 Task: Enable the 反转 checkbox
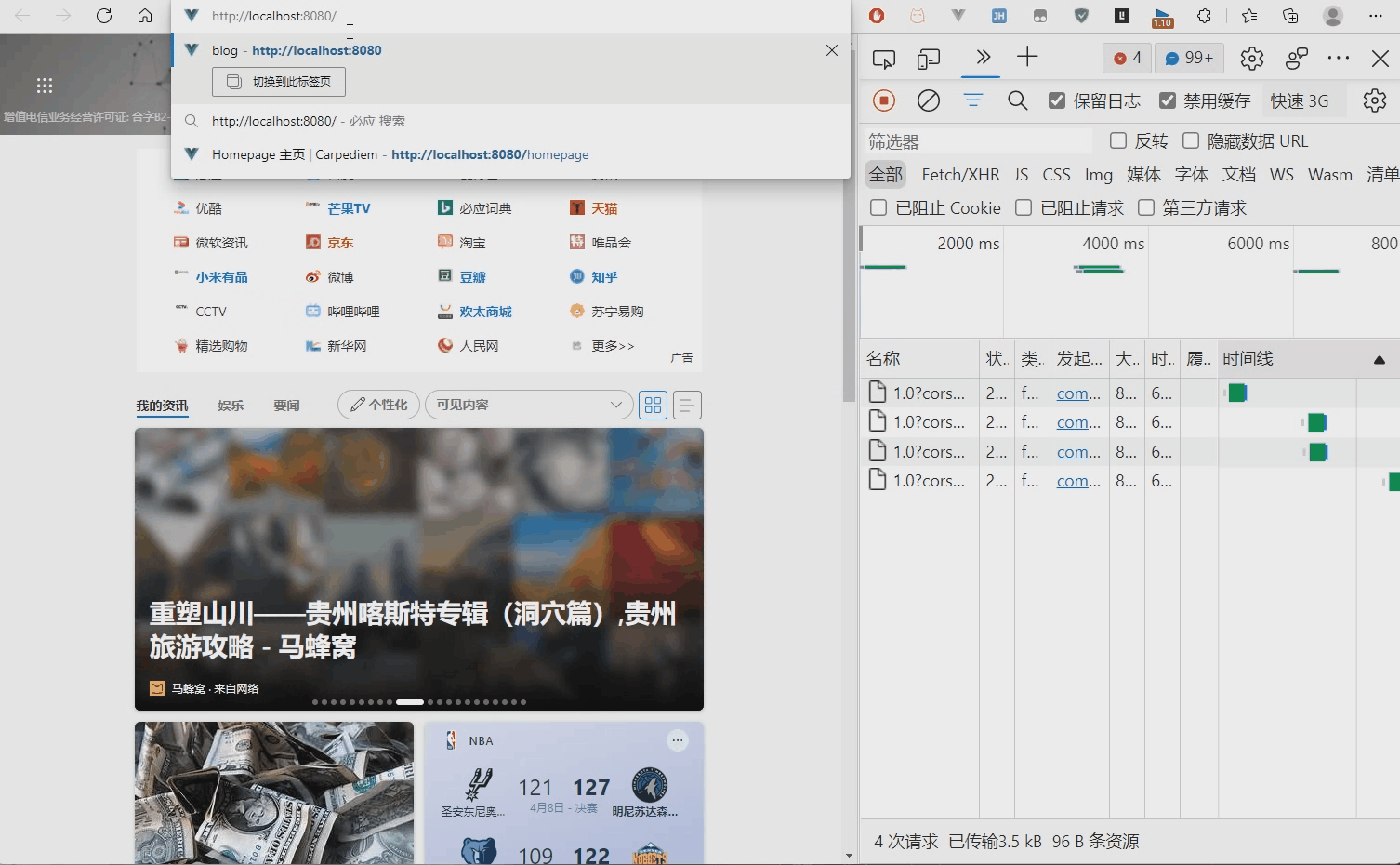click(1118, 140)
